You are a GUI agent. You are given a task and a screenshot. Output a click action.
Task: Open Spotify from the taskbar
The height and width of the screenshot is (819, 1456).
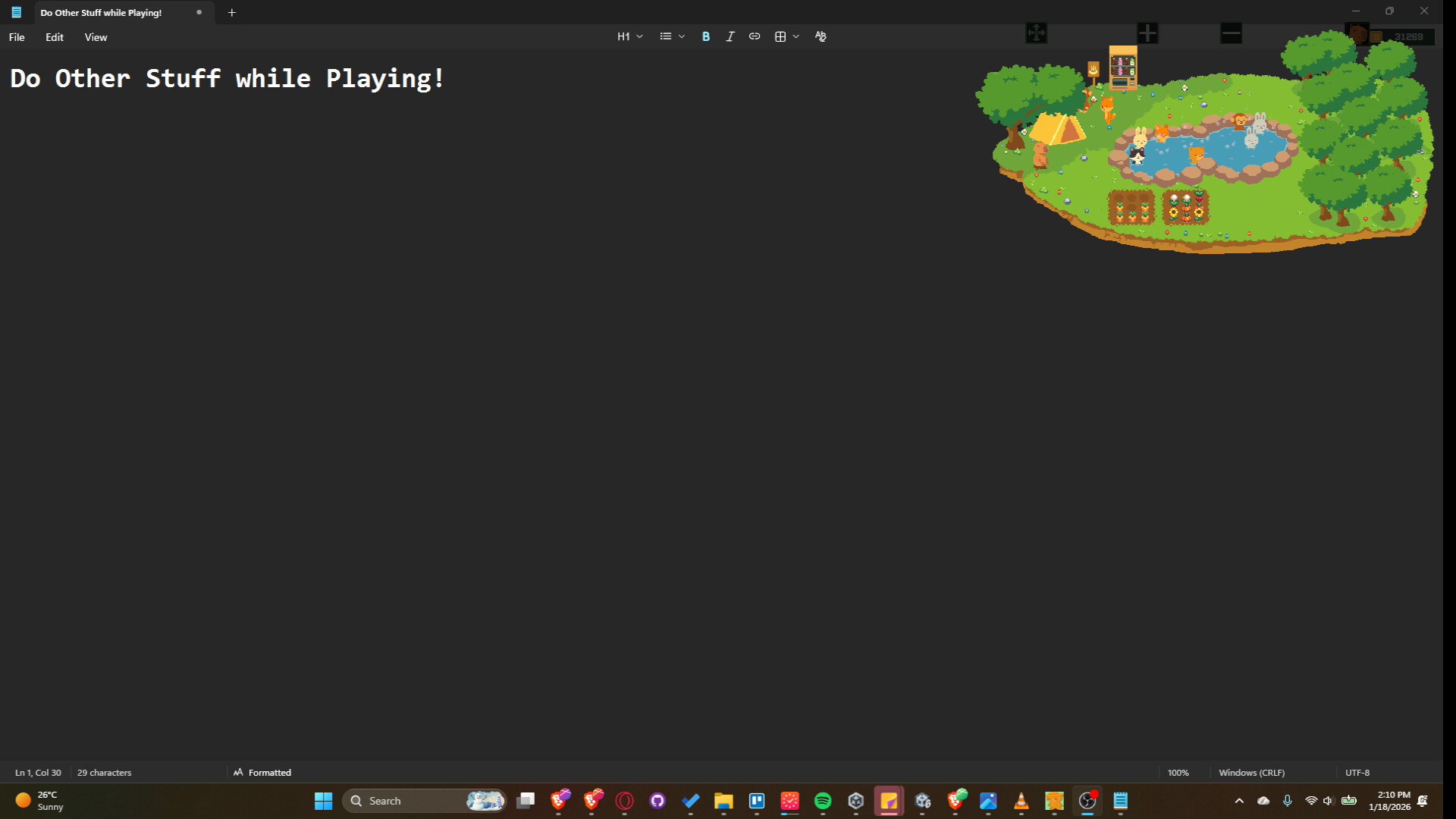pyautogui.click(x=823, y=802)
